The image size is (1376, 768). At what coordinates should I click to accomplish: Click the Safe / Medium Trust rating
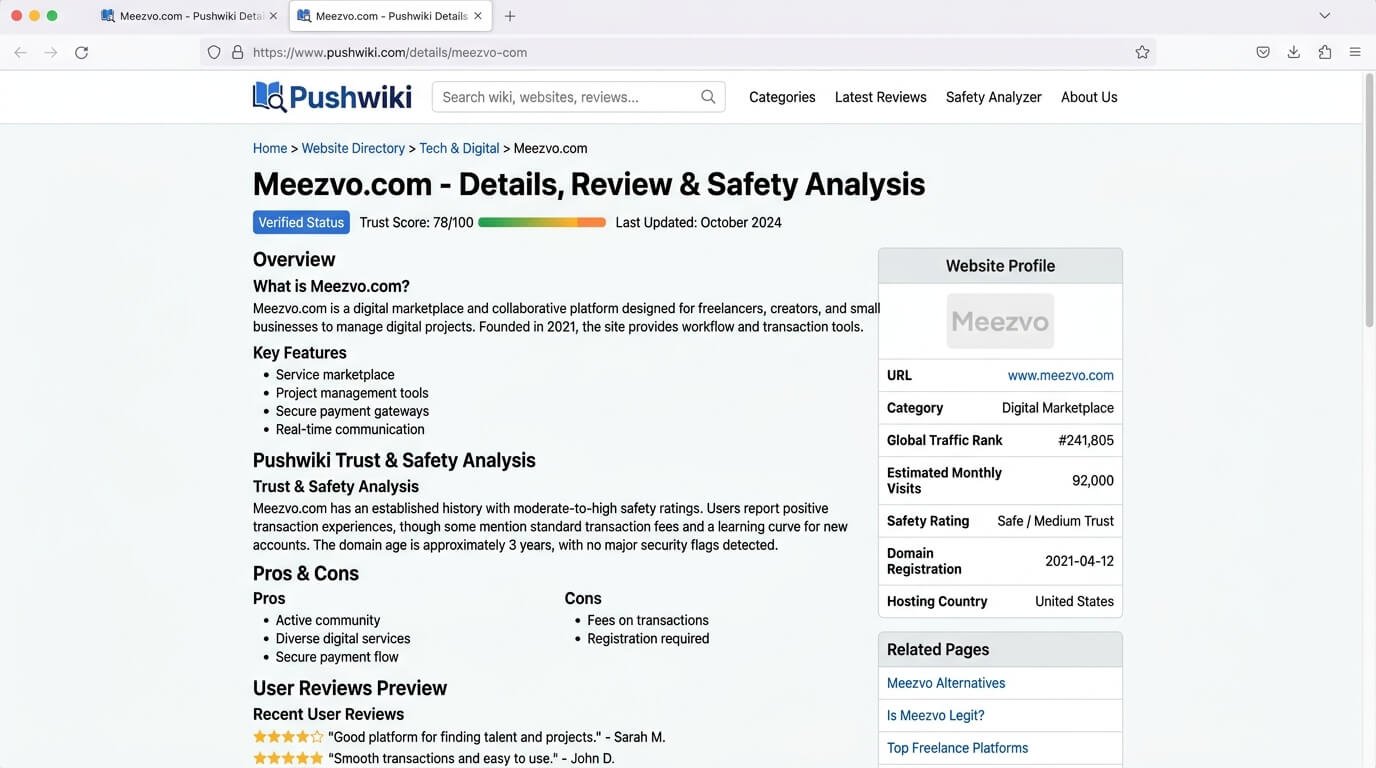[x=1055, y=521]
